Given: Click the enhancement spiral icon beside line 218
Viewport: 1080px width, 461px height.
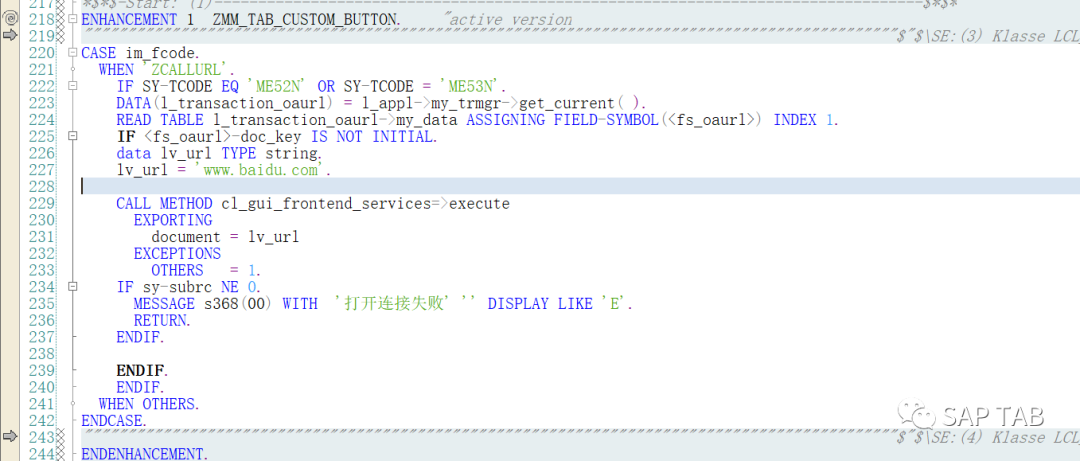Looking at the screenshot, I should [x=10, y=19].
